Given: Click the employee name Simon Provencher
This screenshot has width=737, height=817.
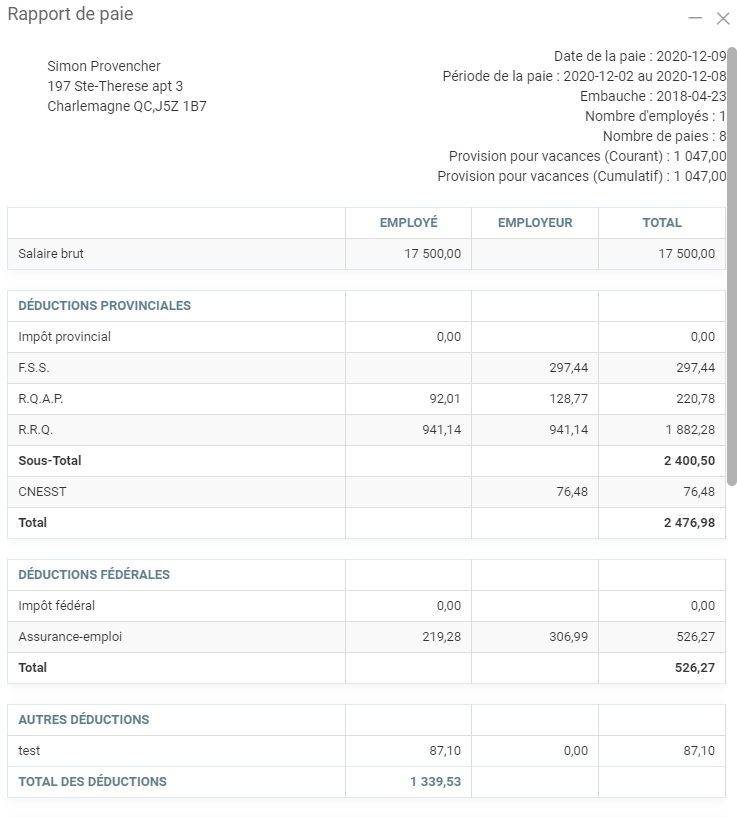Looking at the screenshot, I should (104, 66).
